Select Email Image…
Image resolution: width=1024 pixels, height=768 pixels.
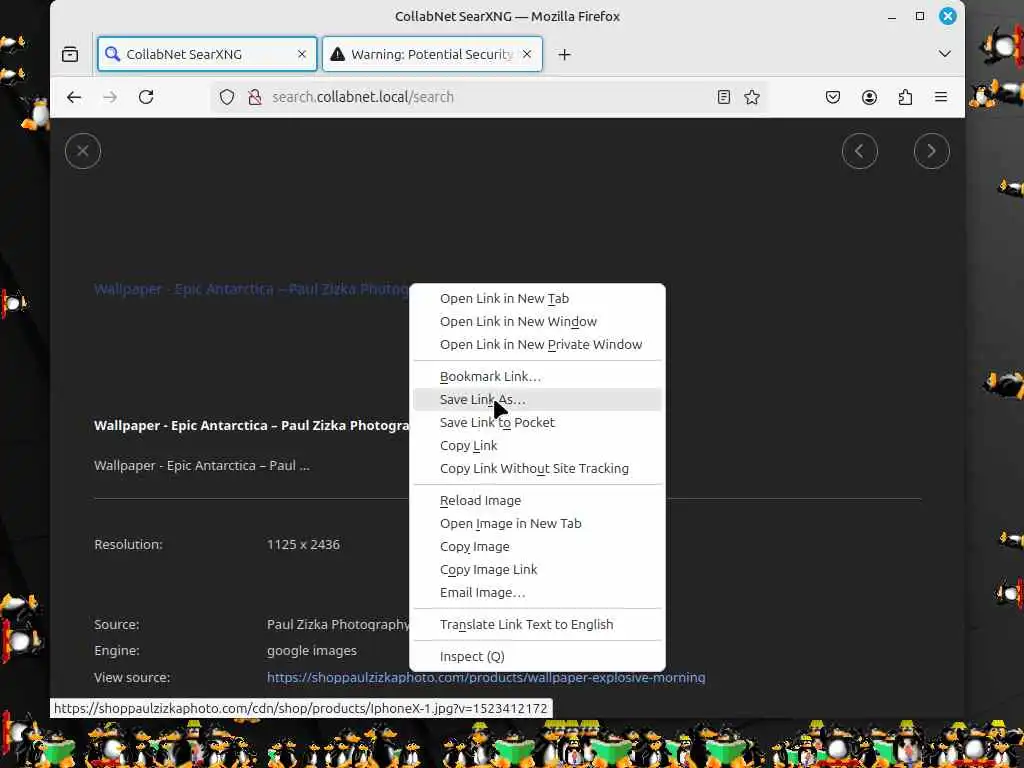tap(537, 592)
